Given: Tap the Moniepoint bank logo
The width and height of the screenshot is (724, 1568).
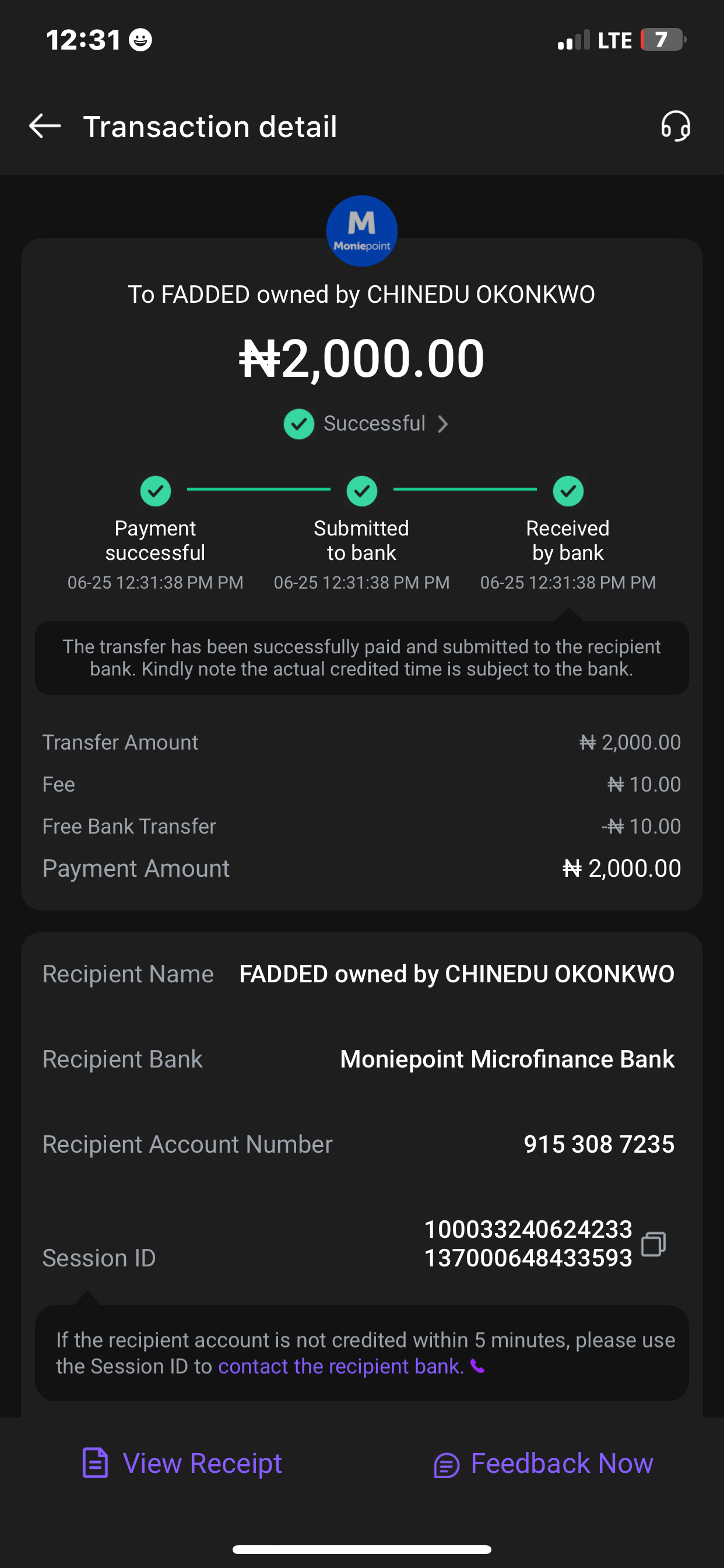Looking at the screenshot, I should coord(362,230).
